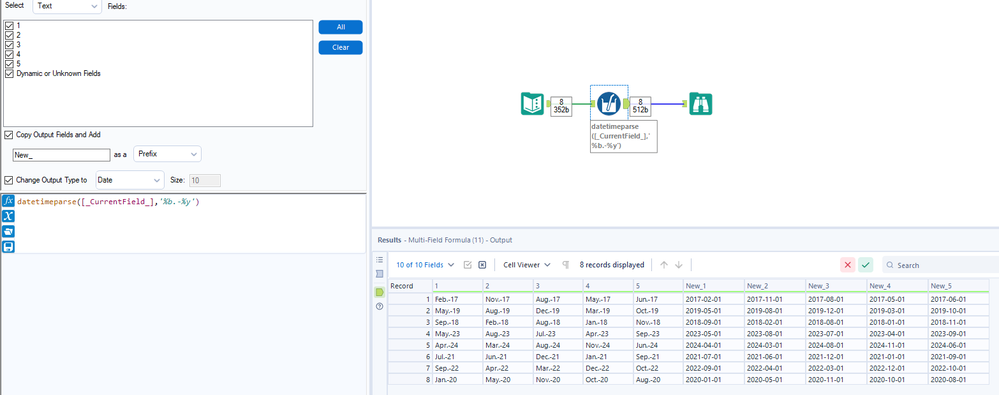This screenshot has width=999, height=395.
Task: Click the New_3 column header
Action: tap(836, 285)
